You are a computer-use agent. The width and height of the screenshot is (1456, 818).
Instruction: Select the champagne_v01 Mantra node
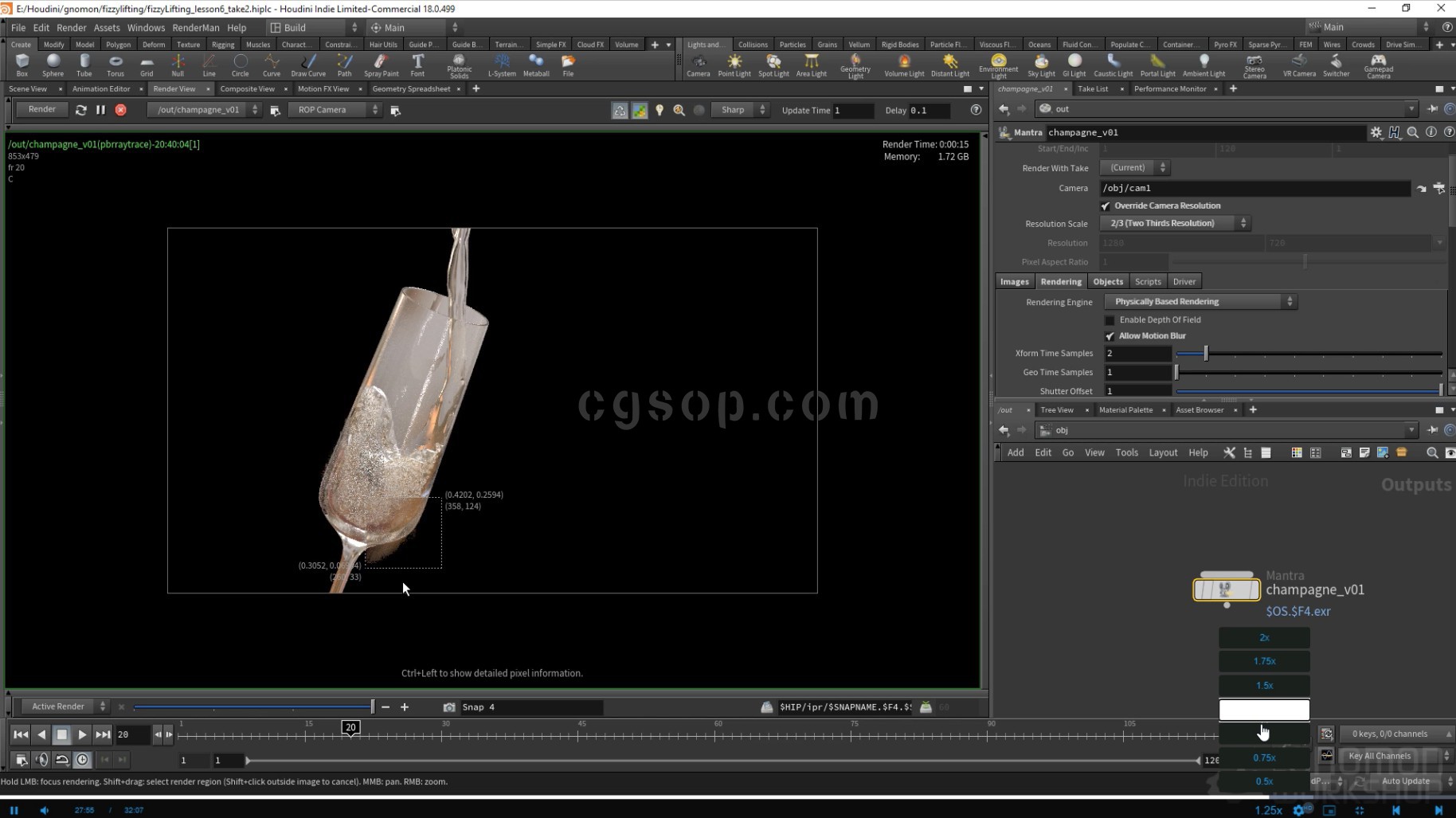[1227, 590]
